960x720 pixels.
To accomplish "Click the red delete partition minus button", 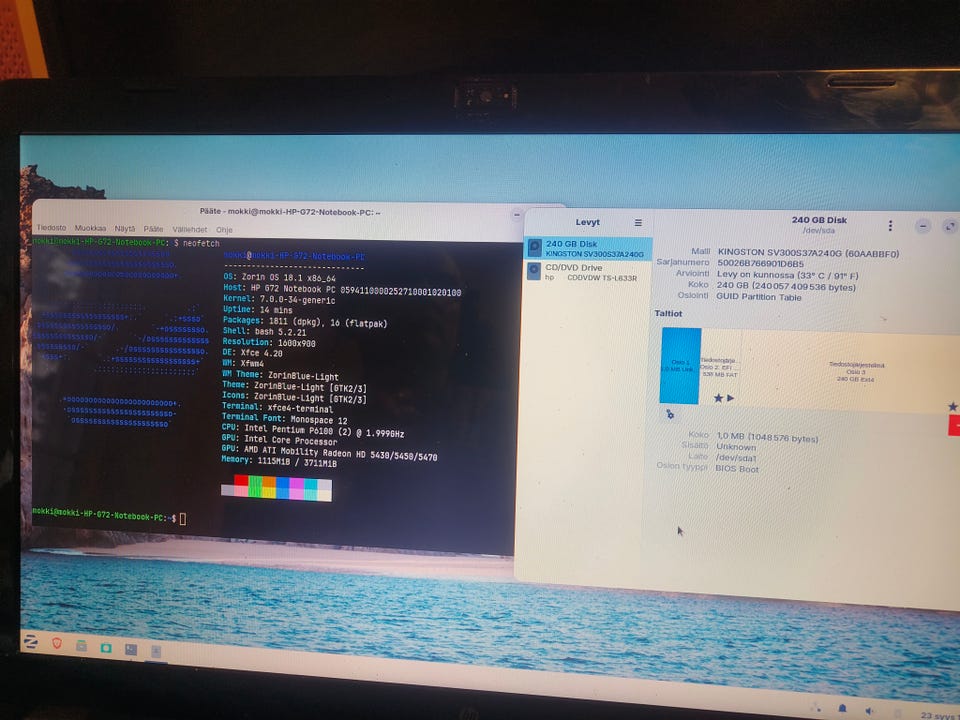I will click(x=954, y=426).
